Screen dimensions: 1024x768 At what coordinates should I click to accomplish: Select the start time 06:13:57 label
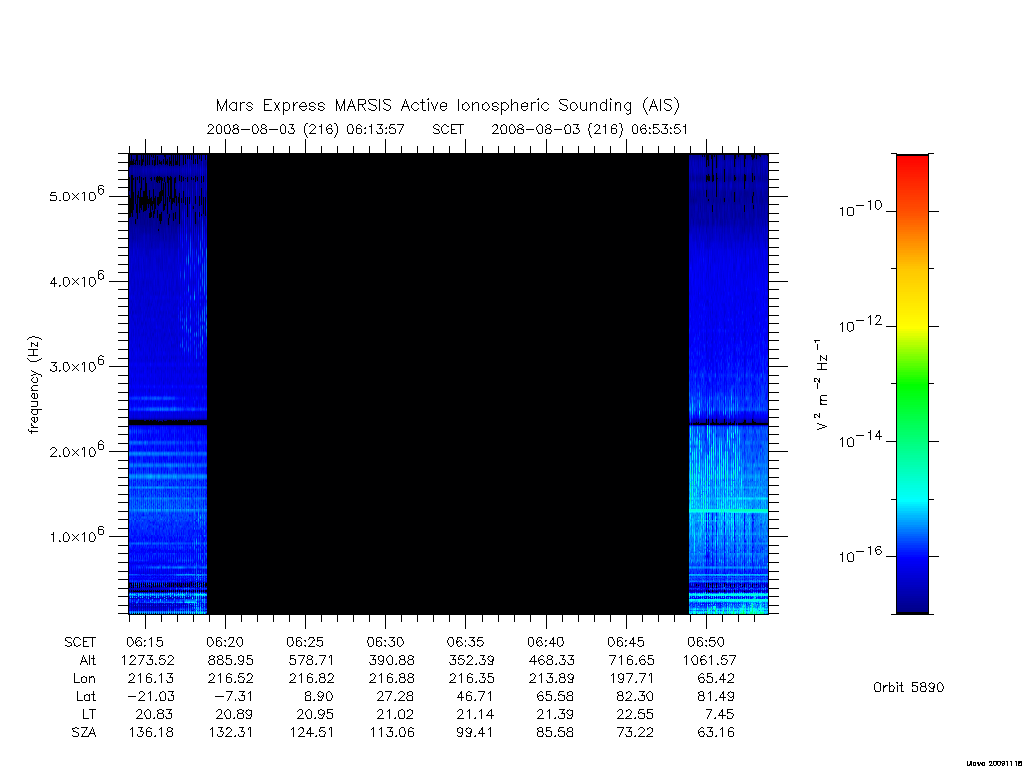(376, 129)
